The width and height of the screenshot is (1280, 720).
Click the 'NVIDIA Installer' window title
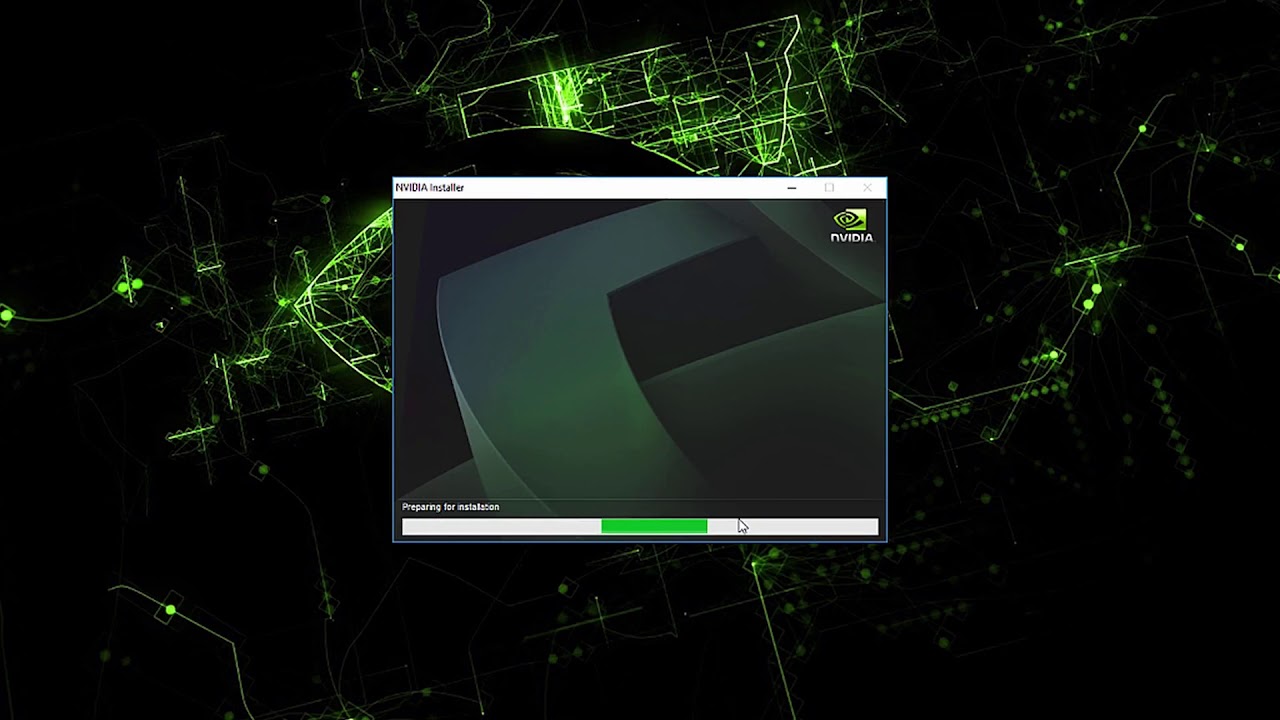[x=430, y=188]
